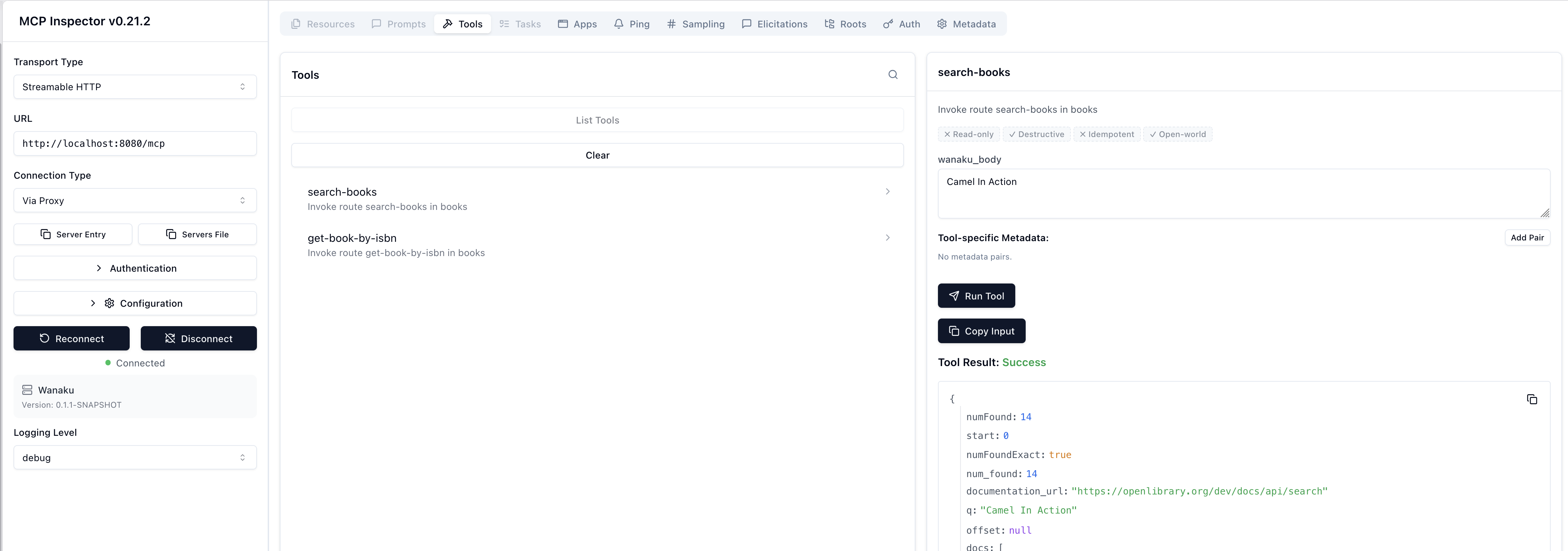Click the copy icon on Server Entry
The image size is (1568, 551).
[46, 235]
